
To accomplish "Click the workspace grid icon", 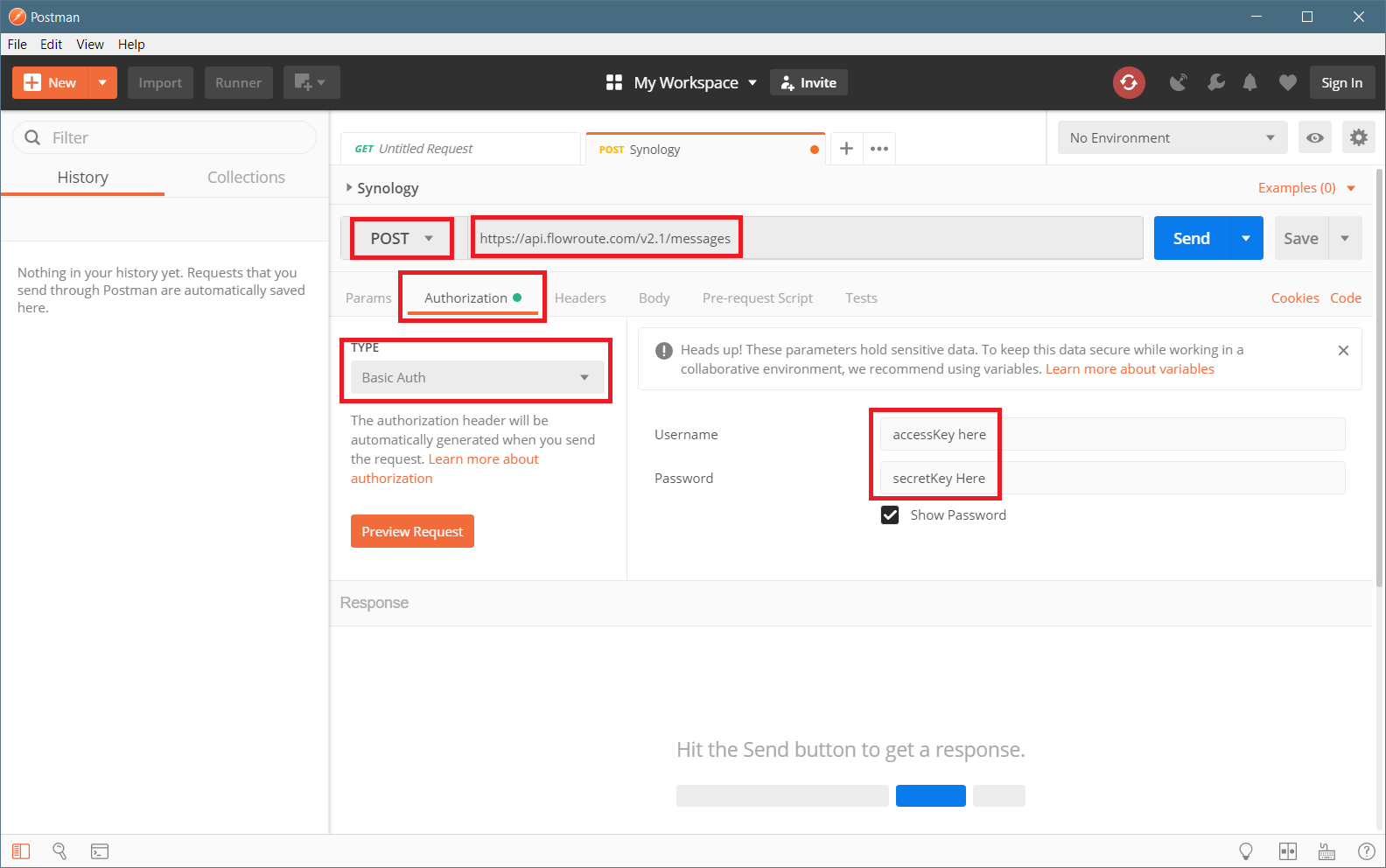I will (614, 82).
